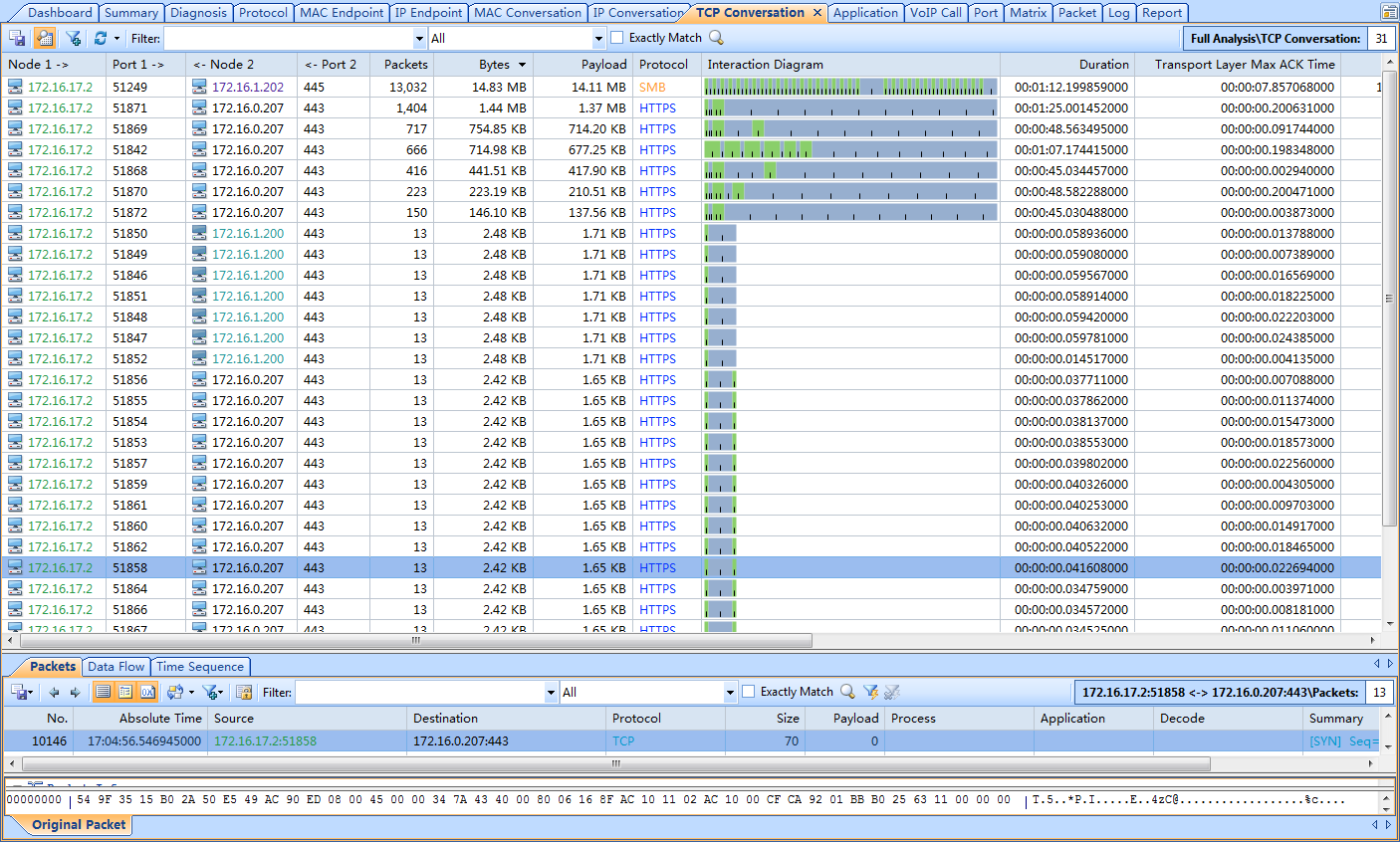Switch to the Summary tab

coord(130,13)
